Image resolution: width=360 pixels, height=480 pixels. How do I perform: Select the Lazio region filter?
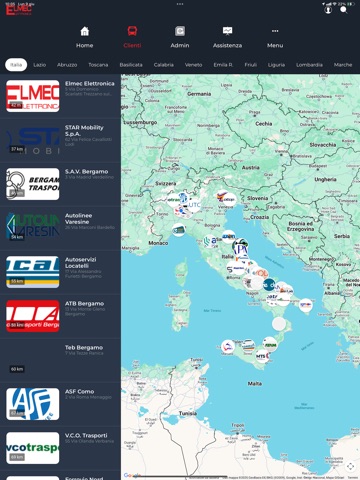pos(40,65)
